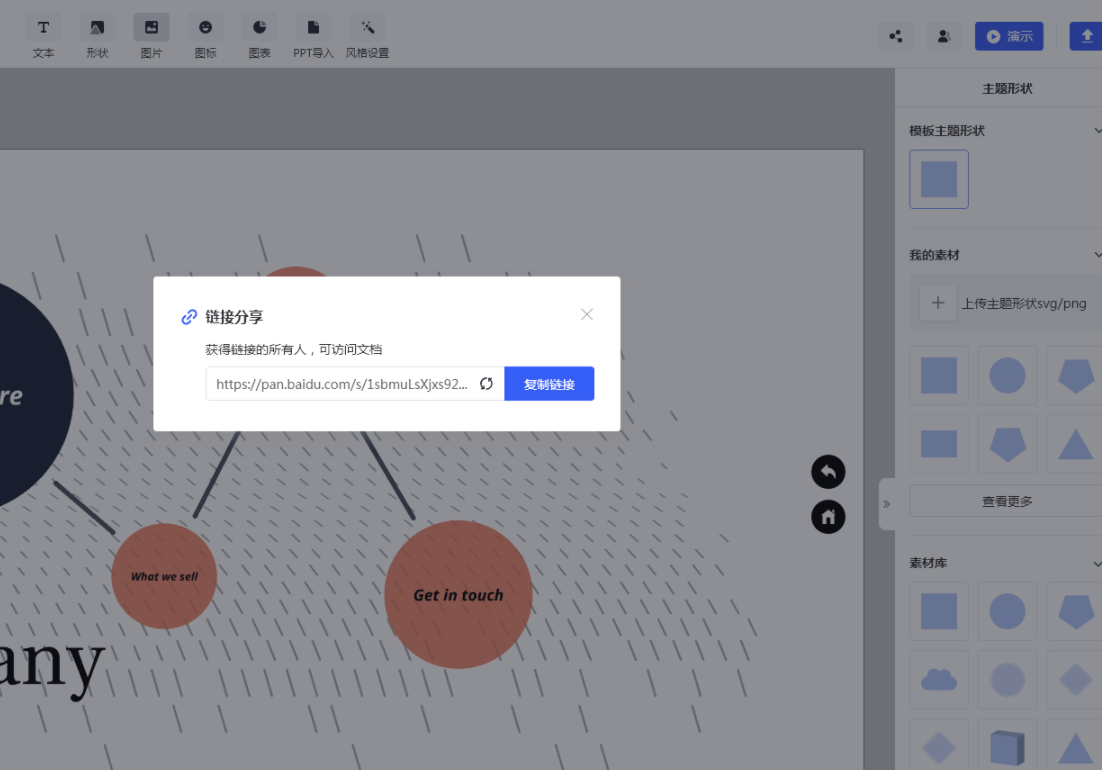
Task: Open the share icon in top bar
Action: pos(895,37)
